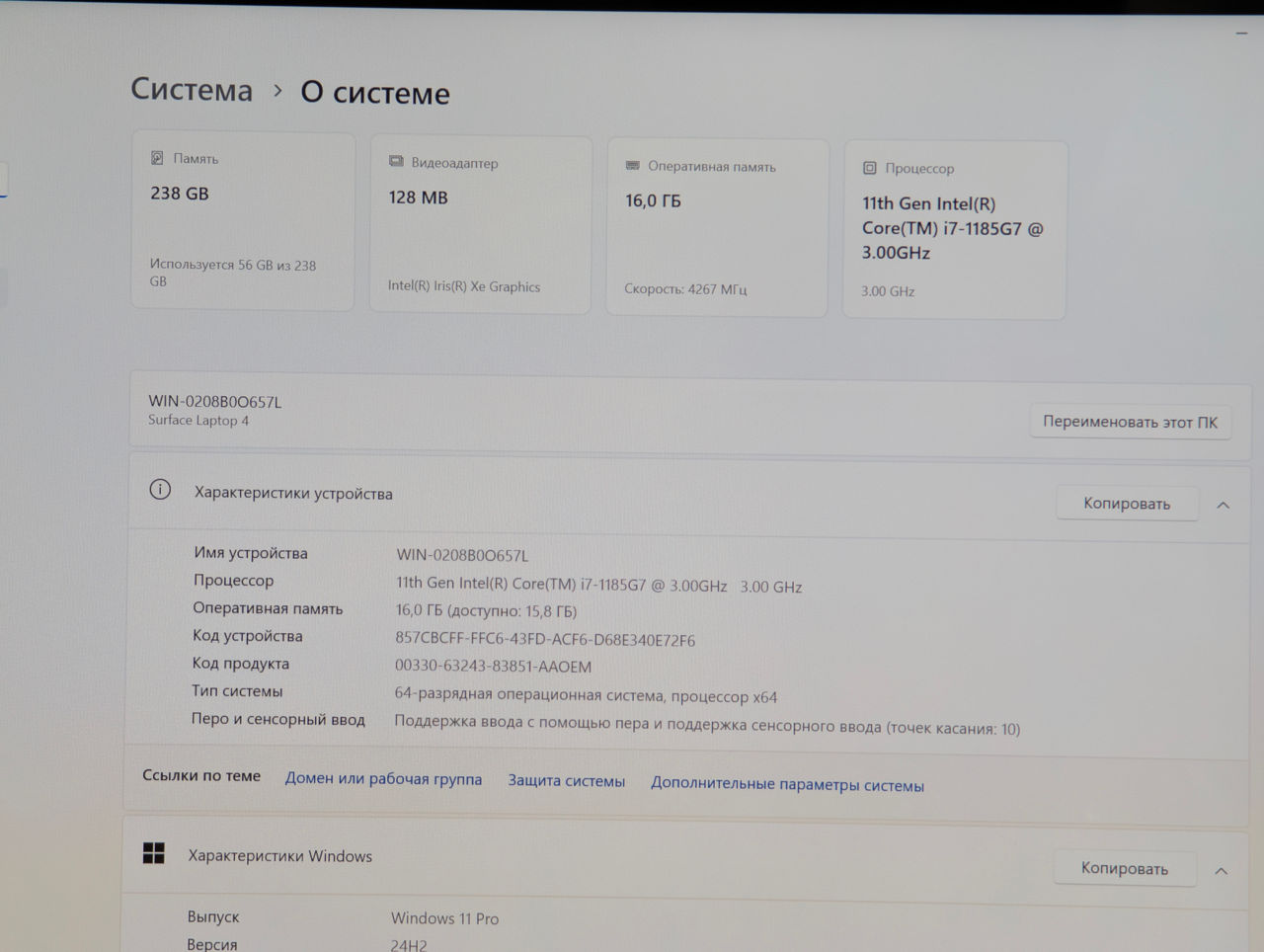
Task: Select device name WIN-0208B0O657L in specs
Action: [462, 555]
